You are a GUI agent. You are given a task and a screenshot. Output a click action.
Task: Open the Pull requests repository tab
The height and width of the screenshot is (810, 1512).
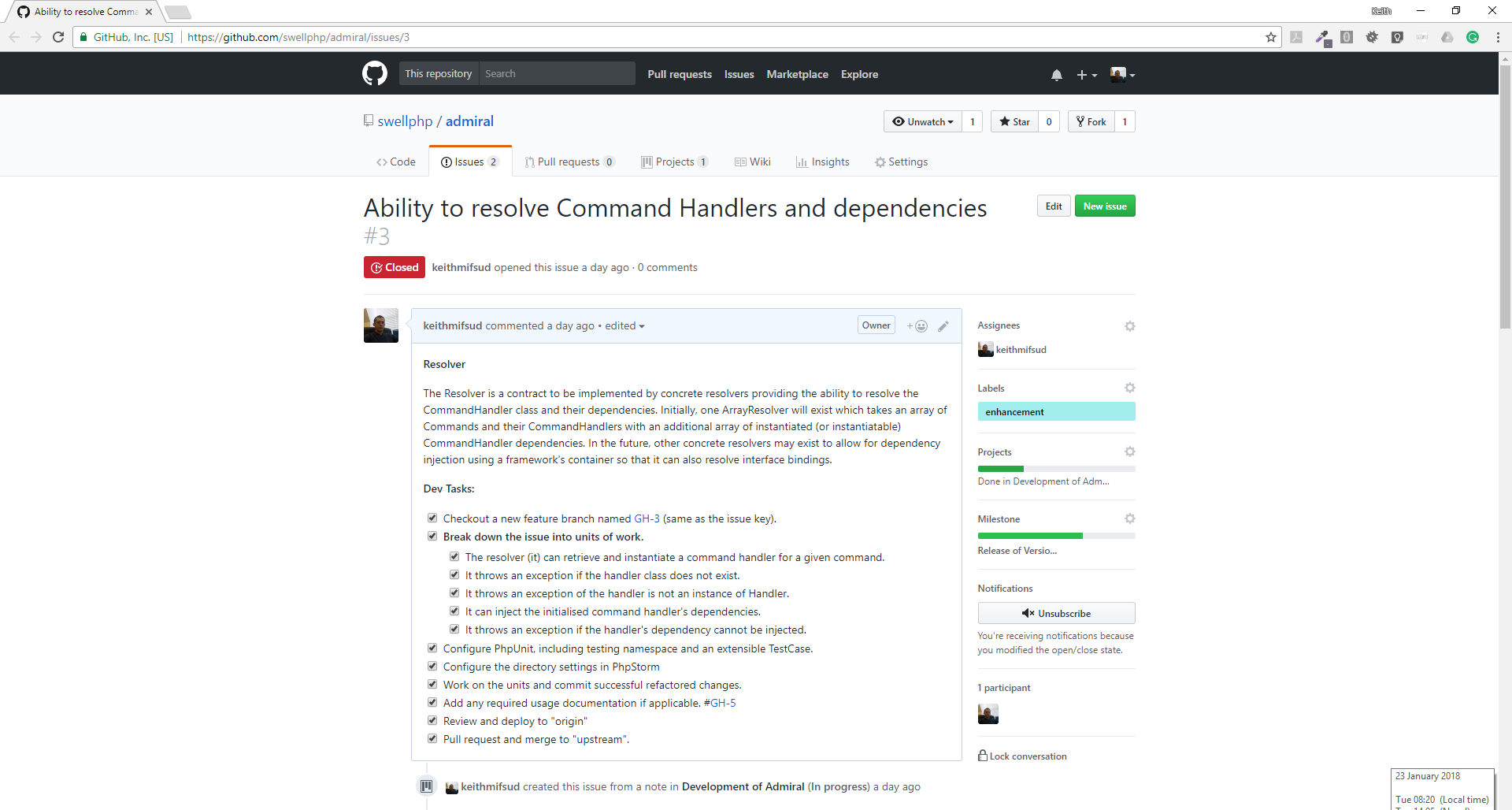tap(569, 162)
